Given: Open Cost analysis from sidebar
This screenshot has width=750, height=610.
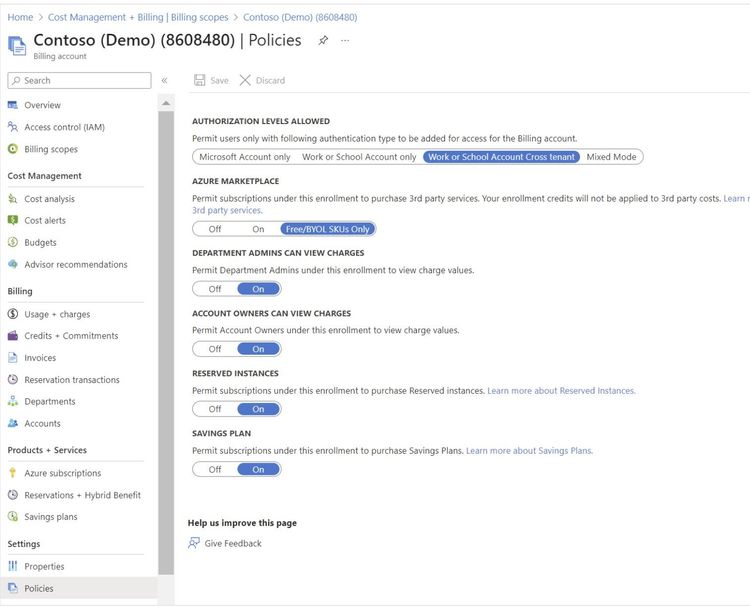Looking at the screenshot, I should pyautogui.click(x=49, y=199).
